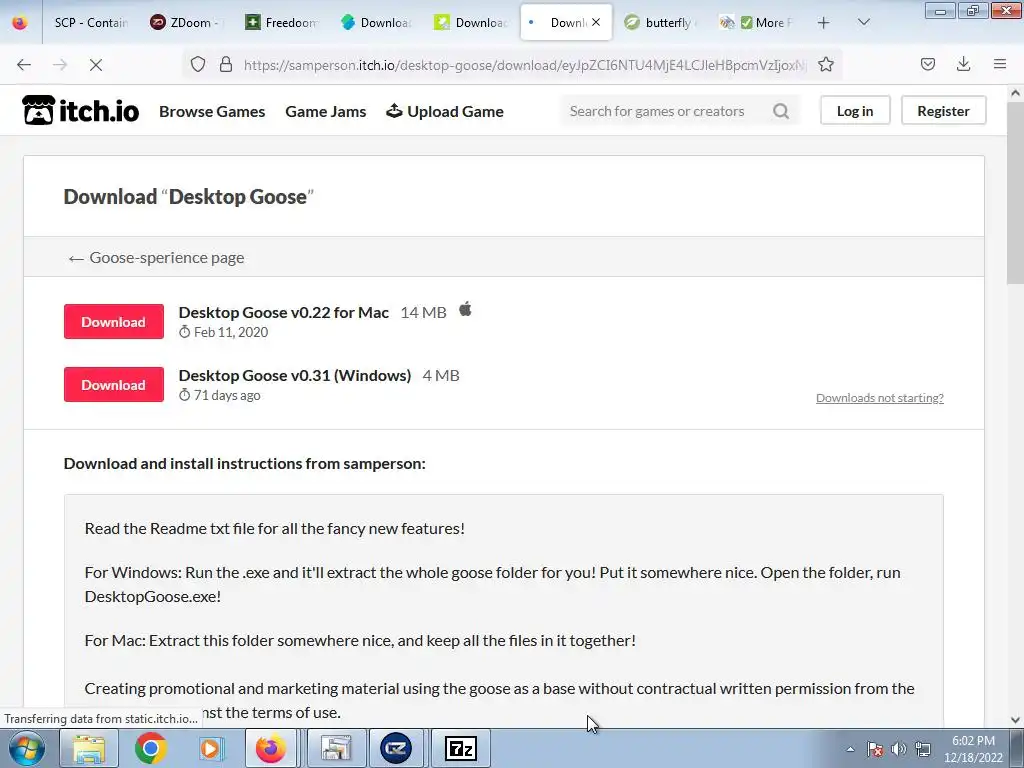Download Desktop Goose v0.22 for Mac
The width and height of the screenshot is (1024, 768).
click(x=114, y=321)
